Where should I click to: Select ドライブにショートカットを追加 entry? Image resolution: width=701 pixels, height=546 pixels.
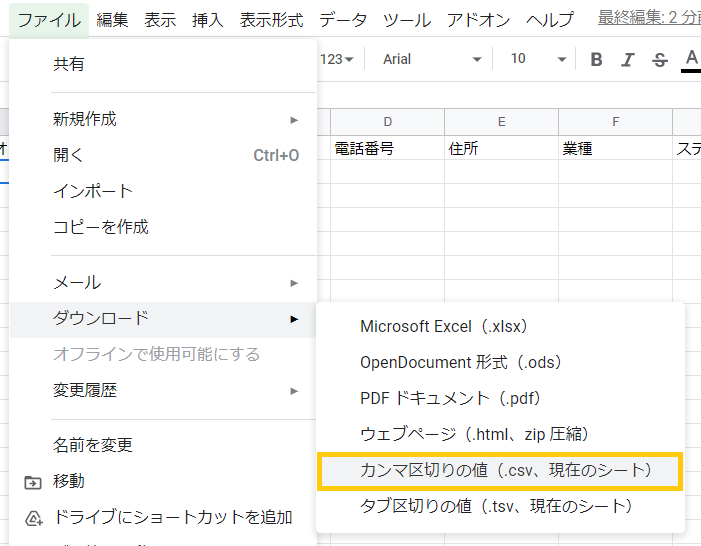click(x=163, y=517)
